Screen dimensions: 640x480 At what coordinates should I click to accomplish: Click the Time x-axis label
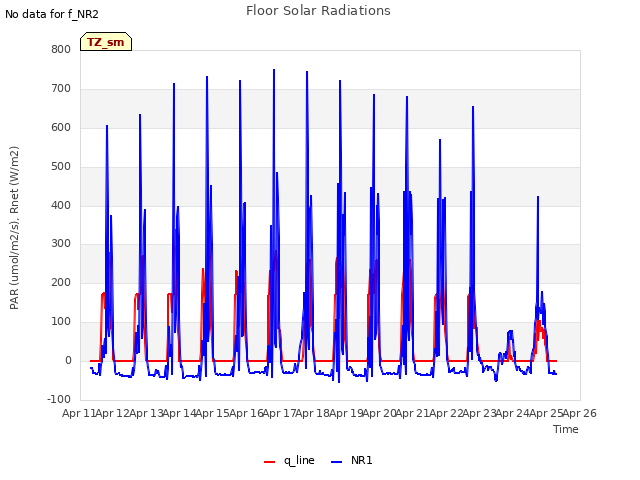pyautogui.click(x=566, y=429)
